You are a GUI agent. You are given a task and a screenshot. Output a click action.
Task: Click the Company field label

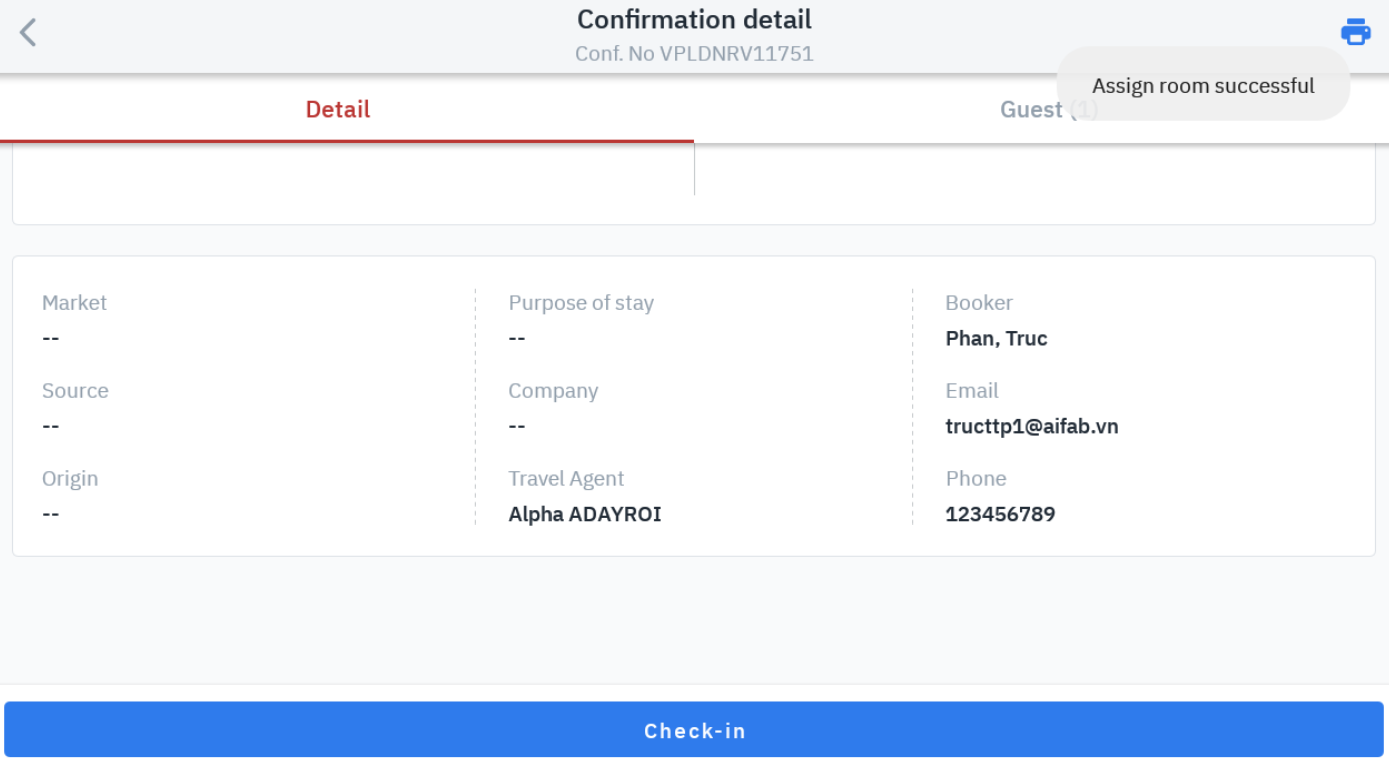tap(553, 391)
